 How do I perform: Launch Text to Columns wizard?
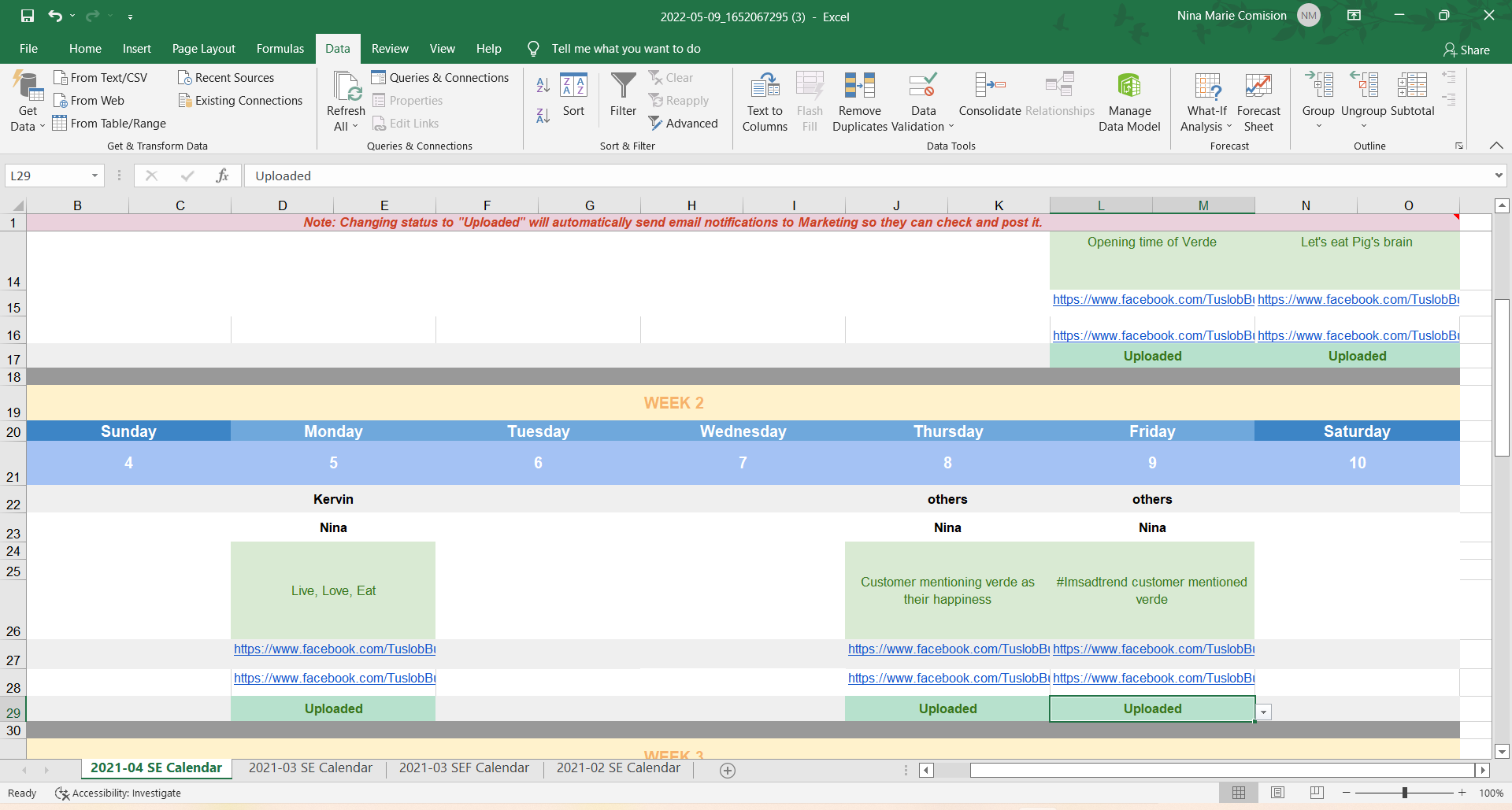tap(765, 102)
